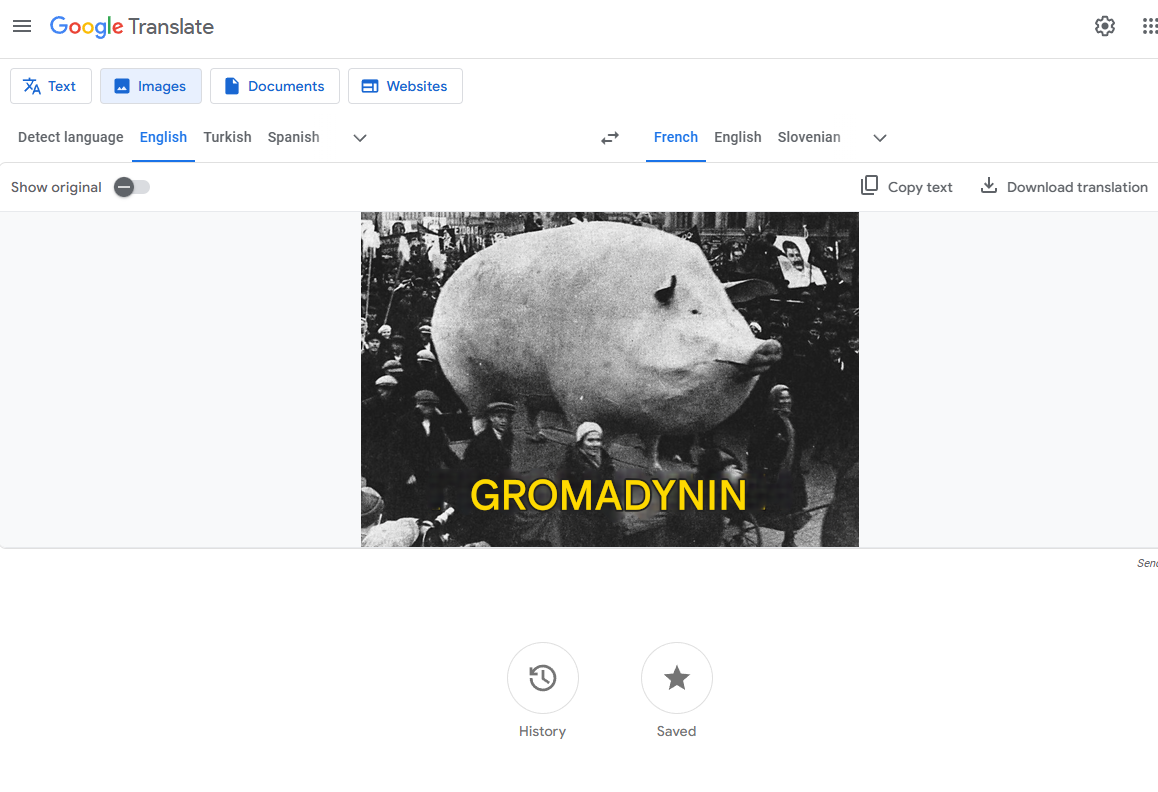Expand more target languages list
Screen dimensions: 1158x792
pyautogui.click(x=880, y=138)
